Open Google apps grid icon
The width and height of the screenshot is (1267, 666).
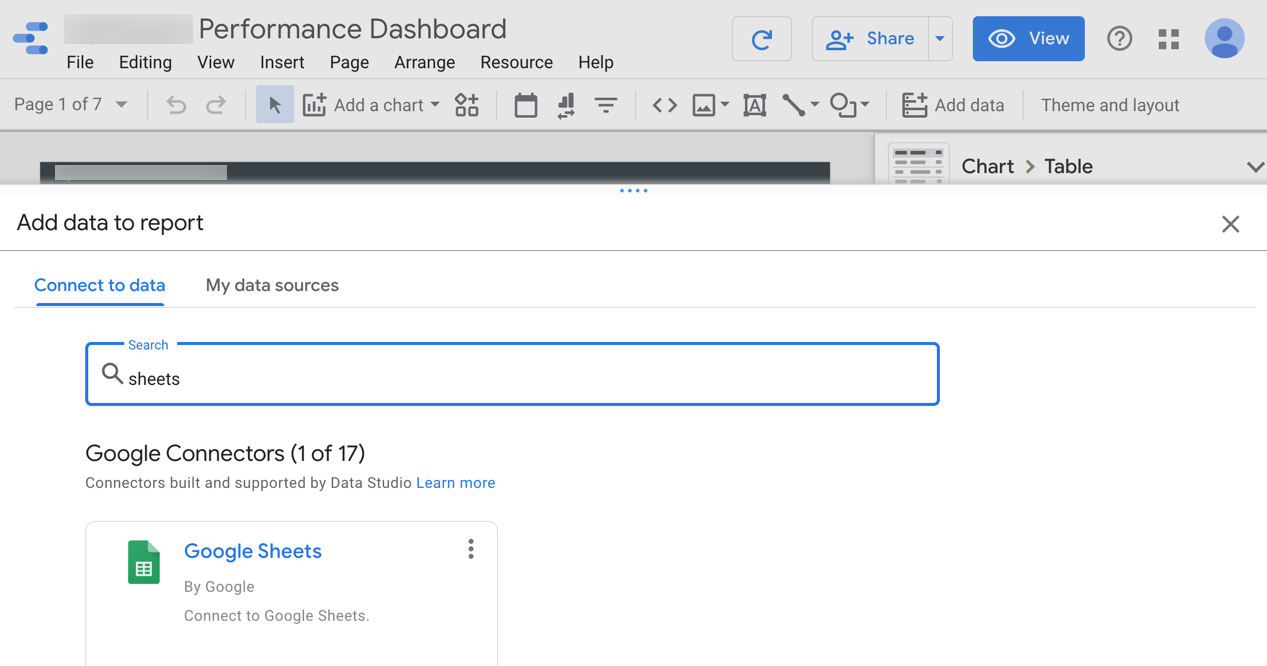pos(1169,39)
